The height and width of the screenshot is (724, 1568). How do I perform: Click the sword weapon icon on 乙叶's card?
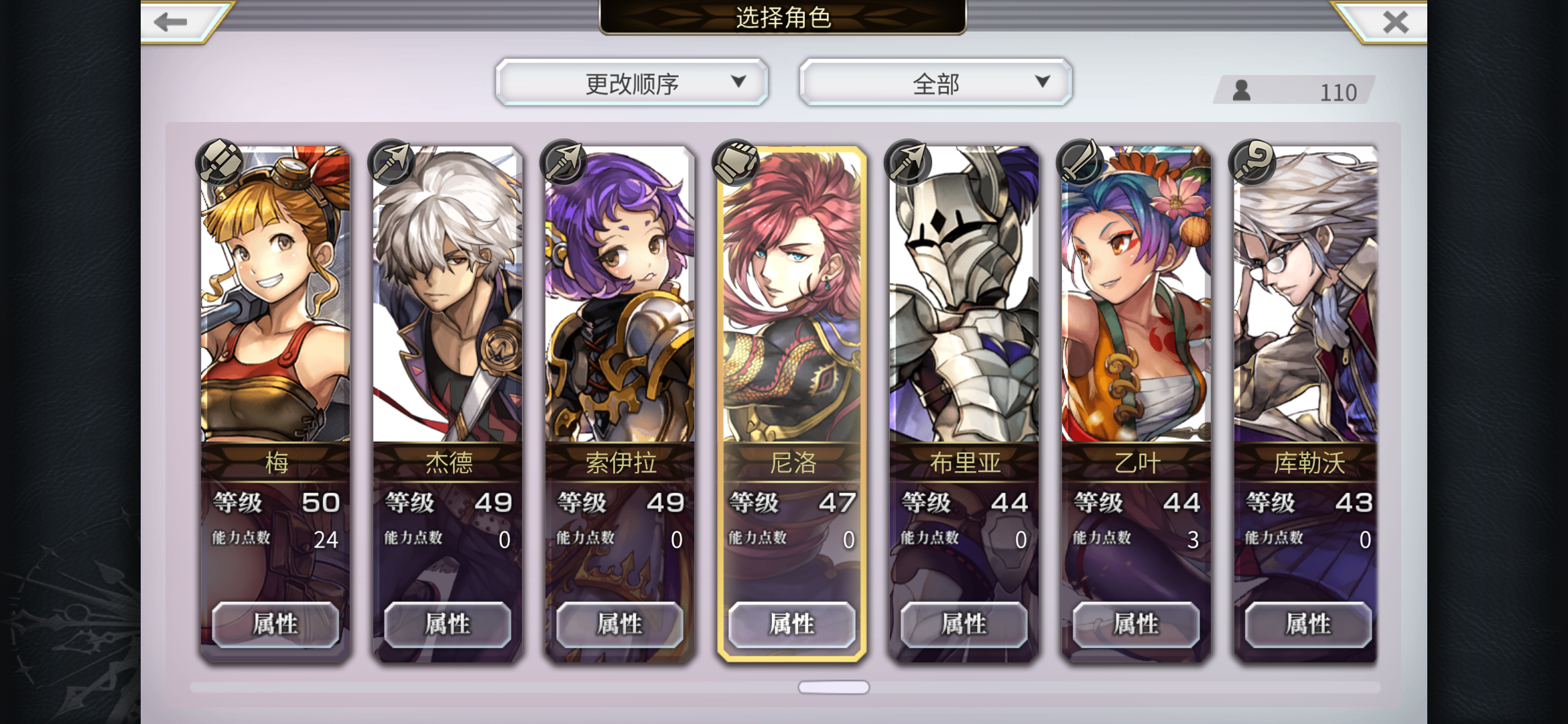(1080, 162)
